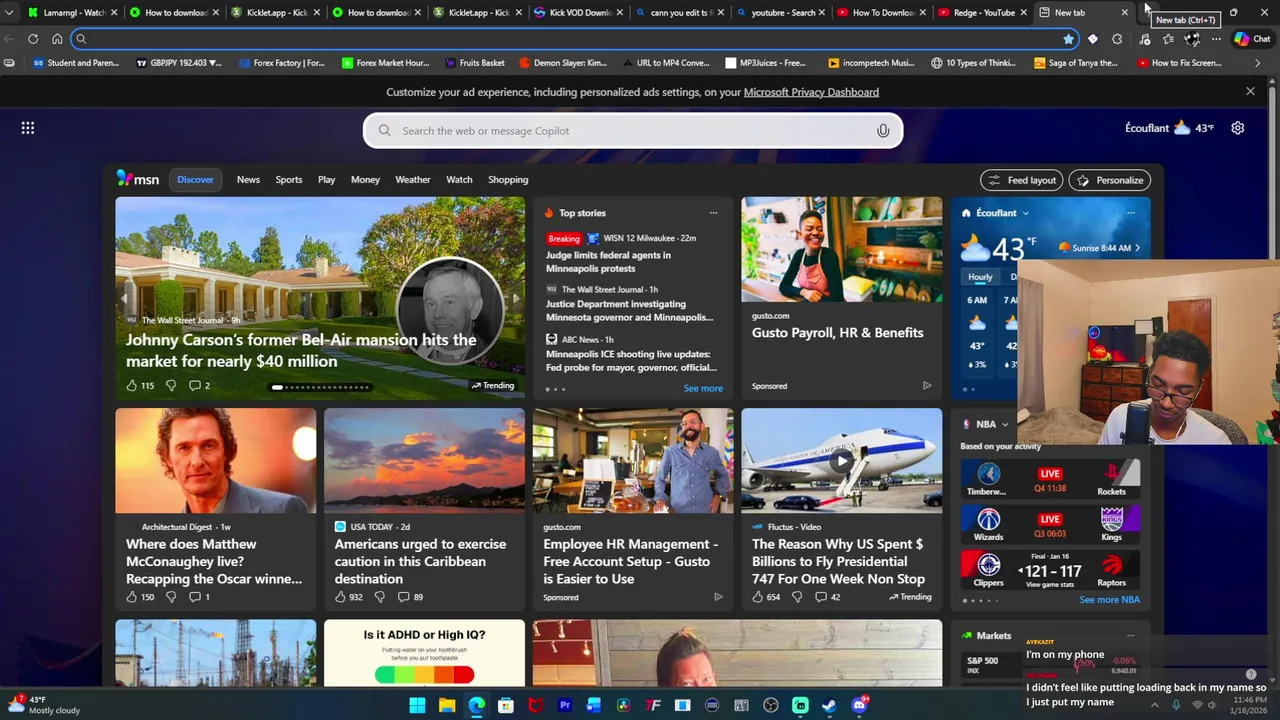Switch to the Discover tab
1280x720 pixels.
(x=195, y=180)
